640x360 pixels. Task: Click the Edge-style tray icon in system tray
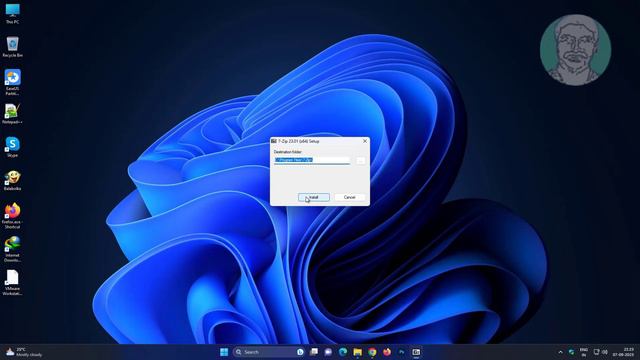point(571,352)
